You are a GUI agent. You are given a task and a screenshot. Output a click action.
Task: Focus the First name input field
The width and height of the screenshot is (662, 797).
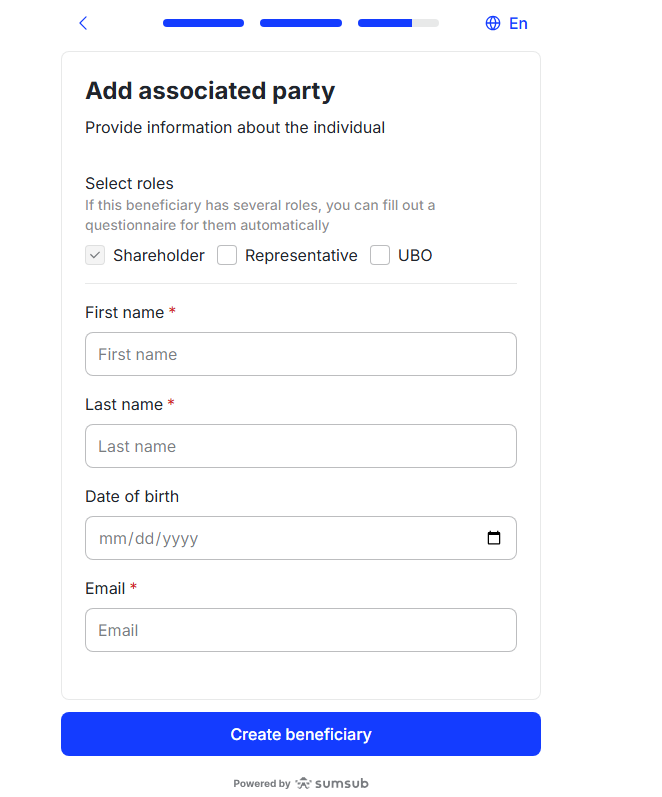[x=300, y=354]
